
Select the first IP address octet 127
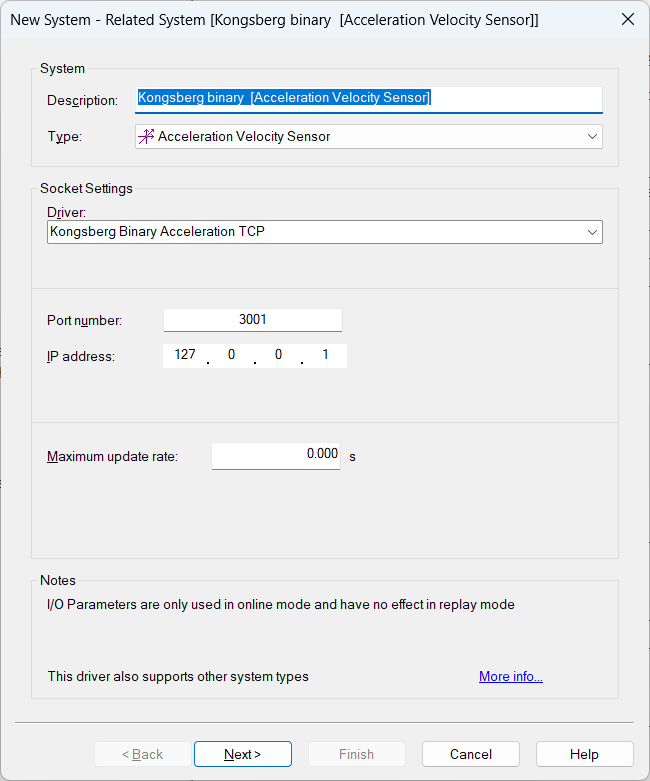coord(185,355)
